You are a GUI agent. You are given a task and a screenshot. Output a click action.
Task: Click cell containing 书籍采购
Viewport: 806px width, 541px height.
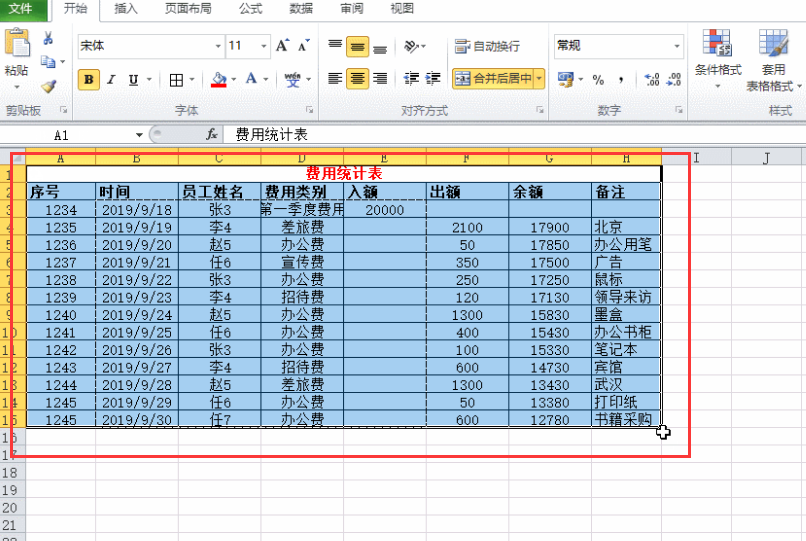coord(626,419)
